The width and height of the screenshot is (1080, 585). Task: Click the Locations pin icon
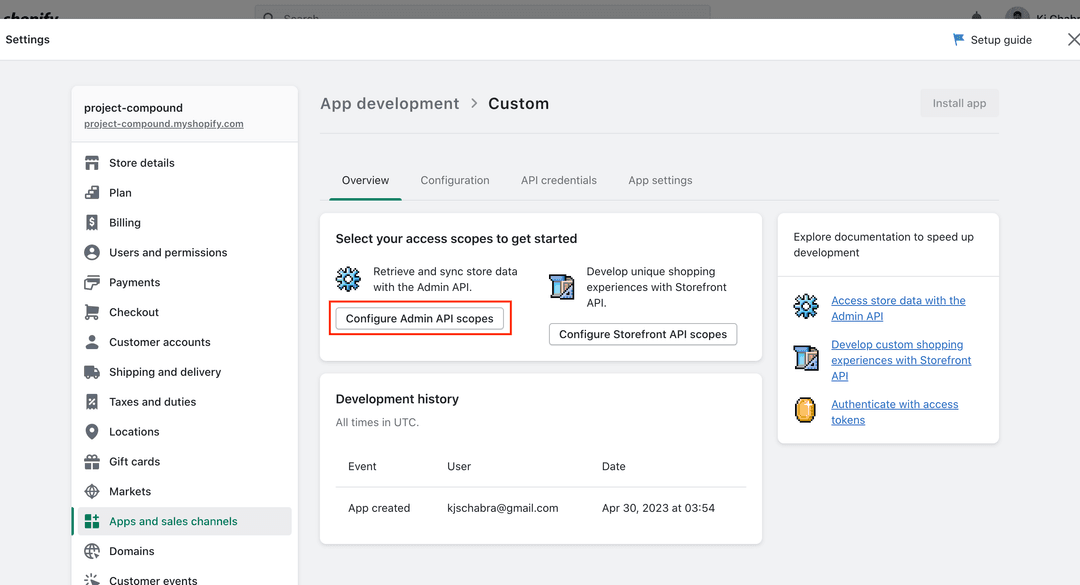[x=92, y=431]
